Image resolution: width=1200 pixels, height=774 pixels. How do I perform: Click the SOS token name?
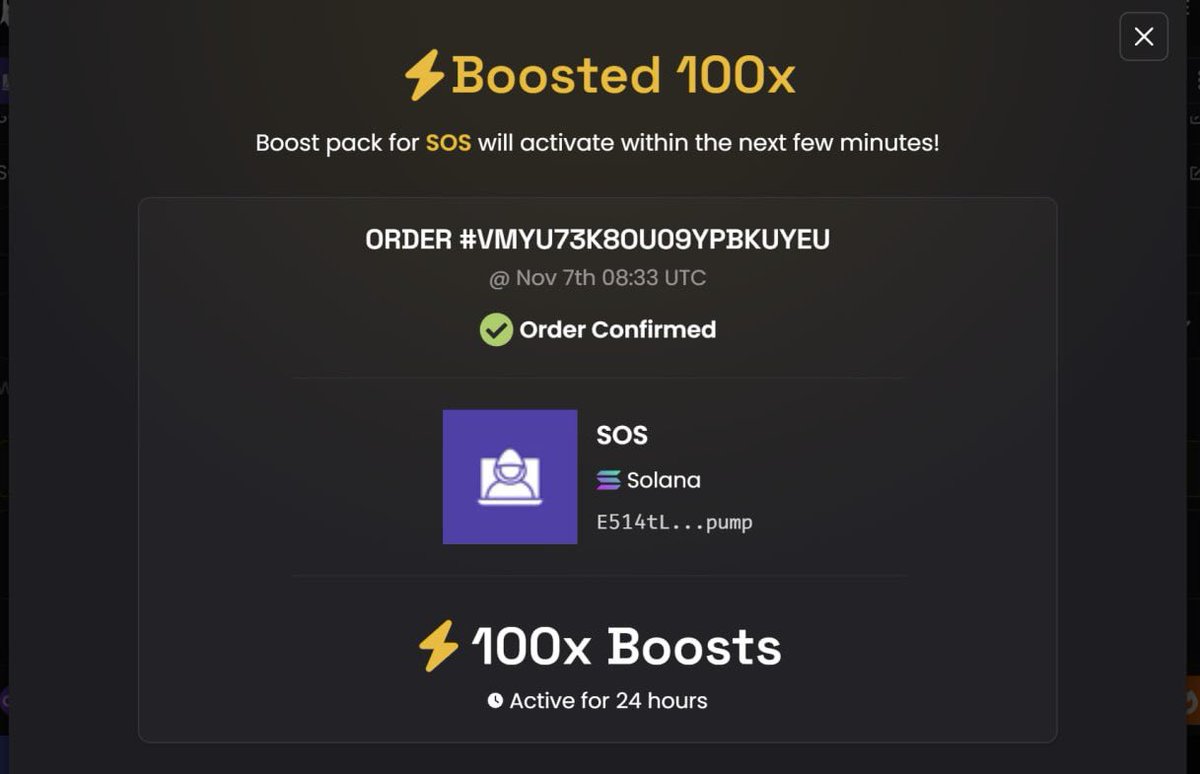pyautogui.click(x=622, y=436)
